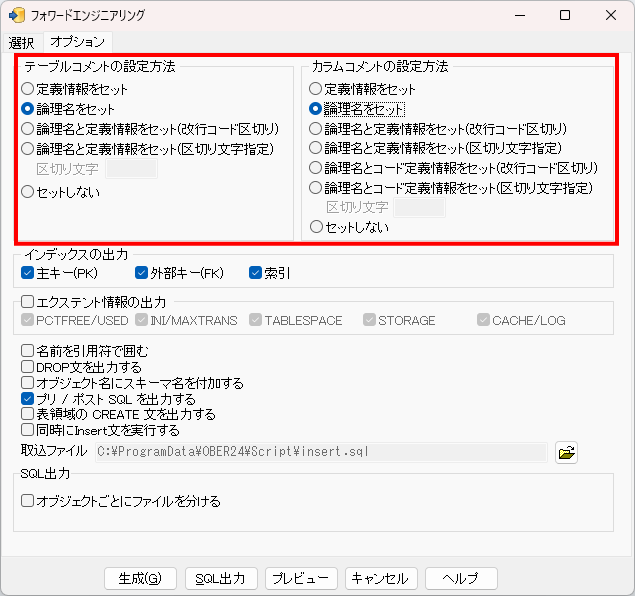Maximize the フォワードエンジニアリング window
Image resolution: width=635 pixels, height=596 pixels.
coord(565,15)
